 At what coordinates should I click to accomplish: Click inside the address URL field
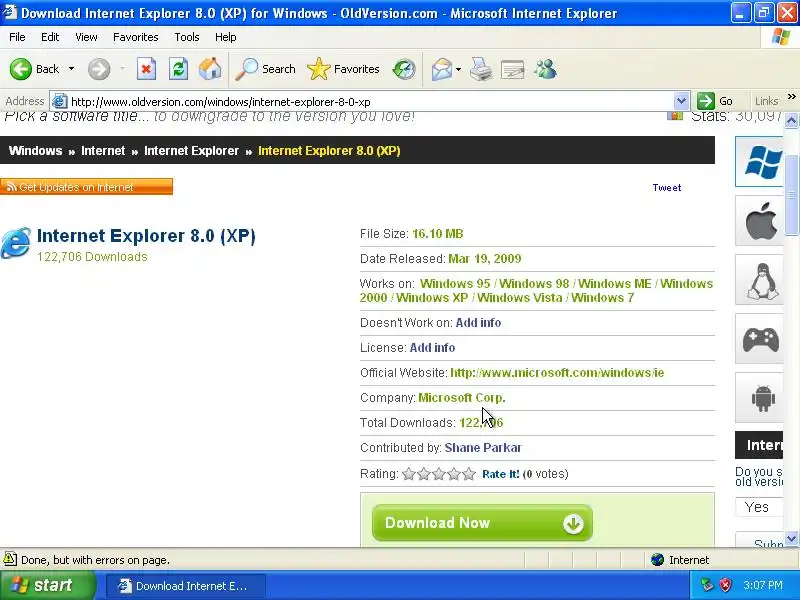(x=370, y=102)
